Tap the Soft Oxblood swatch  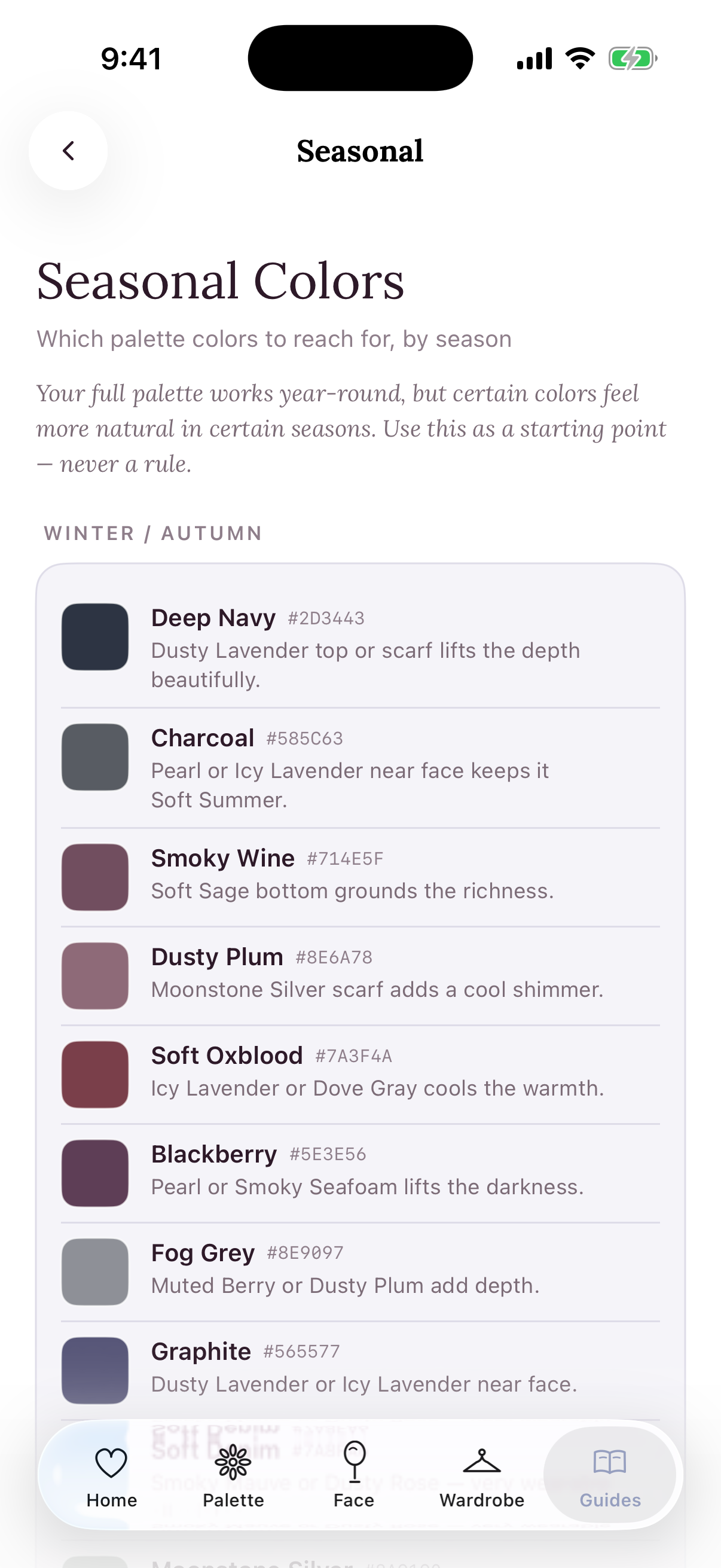point(95,1075)
